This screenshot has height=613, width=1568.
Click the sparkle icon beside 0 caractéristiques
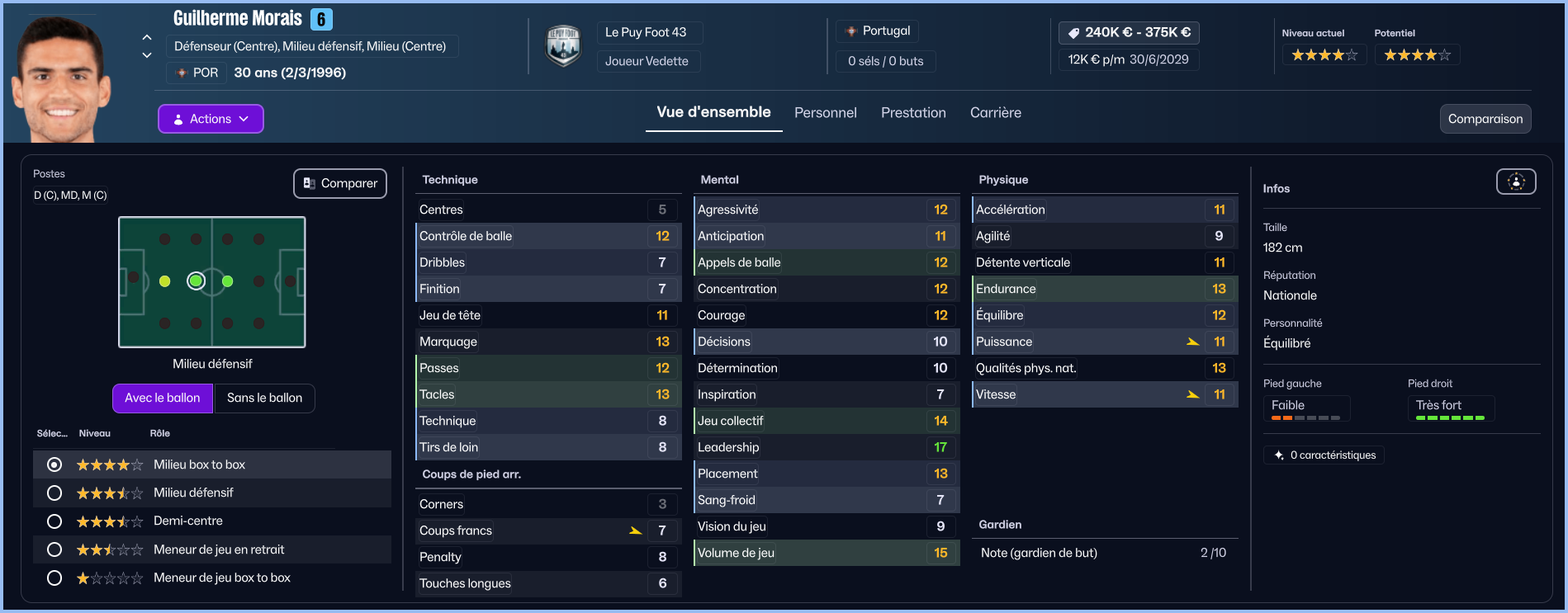1279,455
